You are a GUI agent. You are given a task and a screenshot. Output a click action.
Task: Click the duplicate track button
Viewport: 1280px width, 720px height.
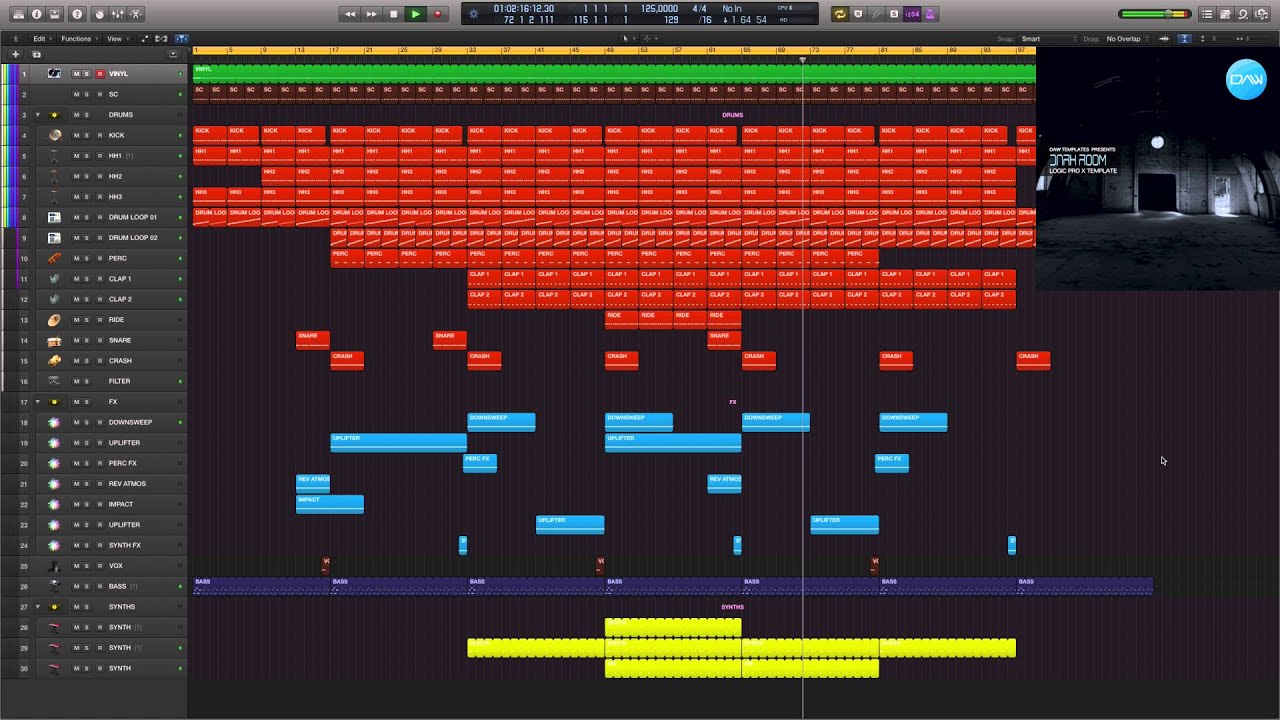(x=36, y=54)
